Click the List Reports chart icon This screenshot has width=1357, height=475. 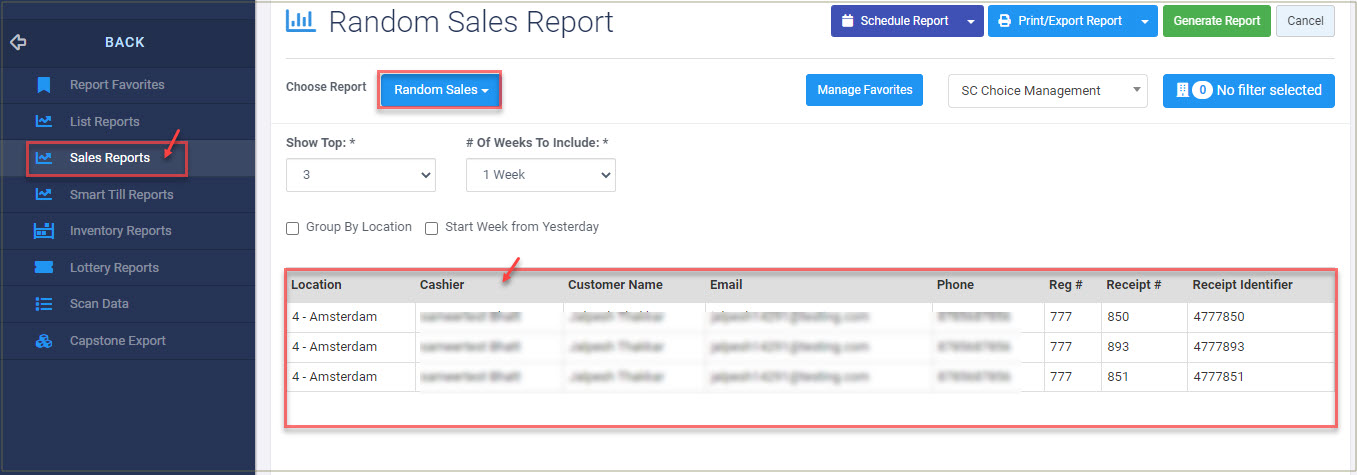pyautogui.click(x=43, y=122)
